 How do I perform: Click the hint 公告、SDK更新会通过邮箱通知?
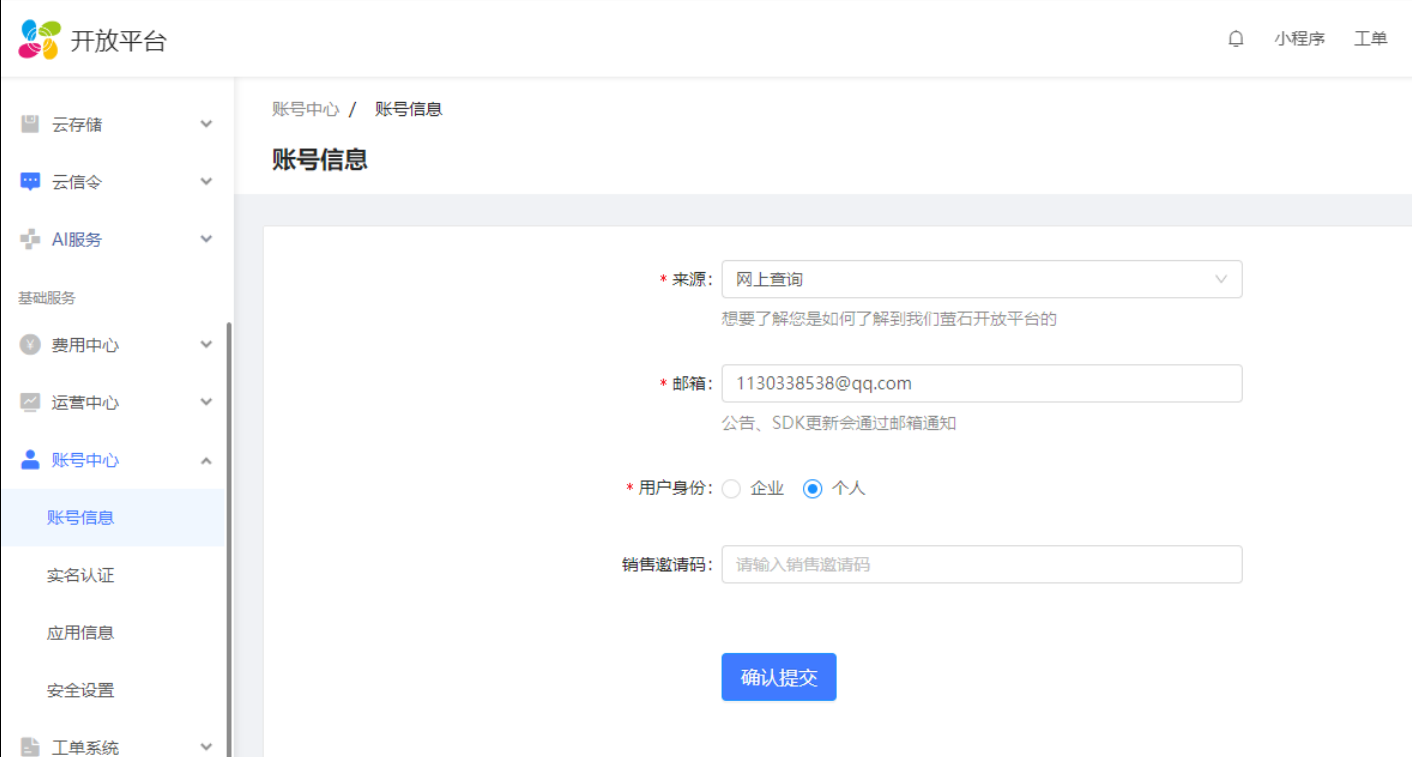[839, 423]
